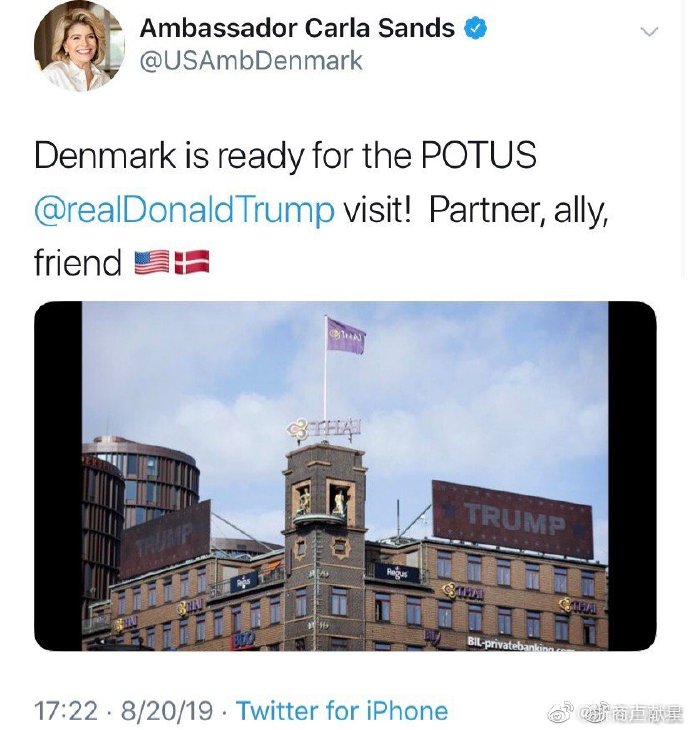This screenshot has height=730, width=690.
Task: Click the Weibo watermark username text
Action: coord(629,712)
